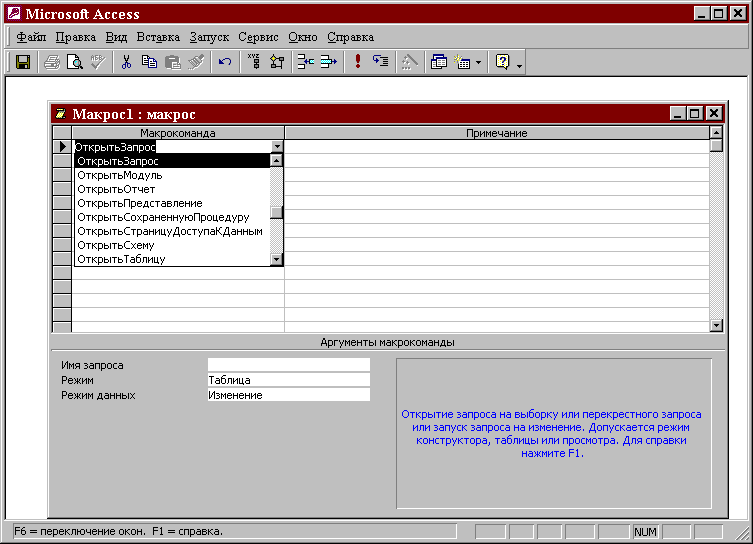Click the Имя запроса label
This screenshot has width=753, height=544.
[x=92, y=365]
